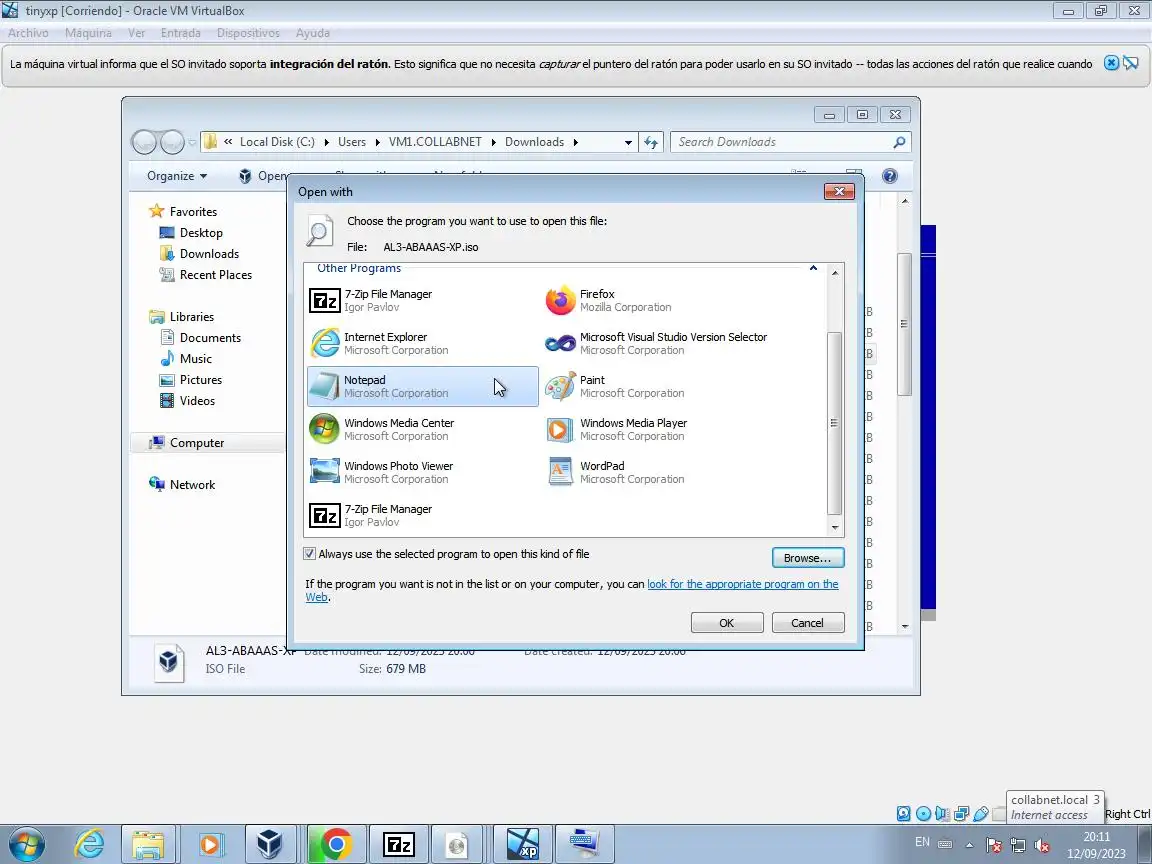Choose WordPad in the Open with list
Screen dimensions: 1152x864
point(658,472)
